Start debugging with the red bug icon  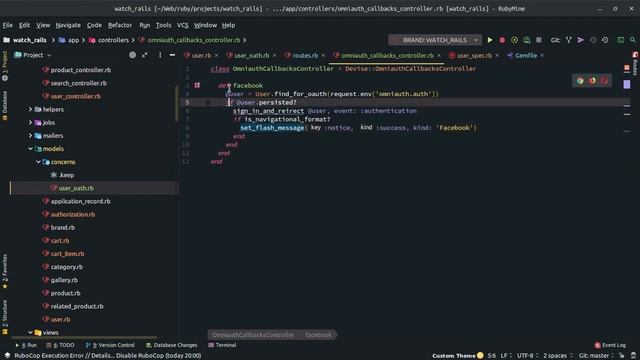click(x=502, y=40)
